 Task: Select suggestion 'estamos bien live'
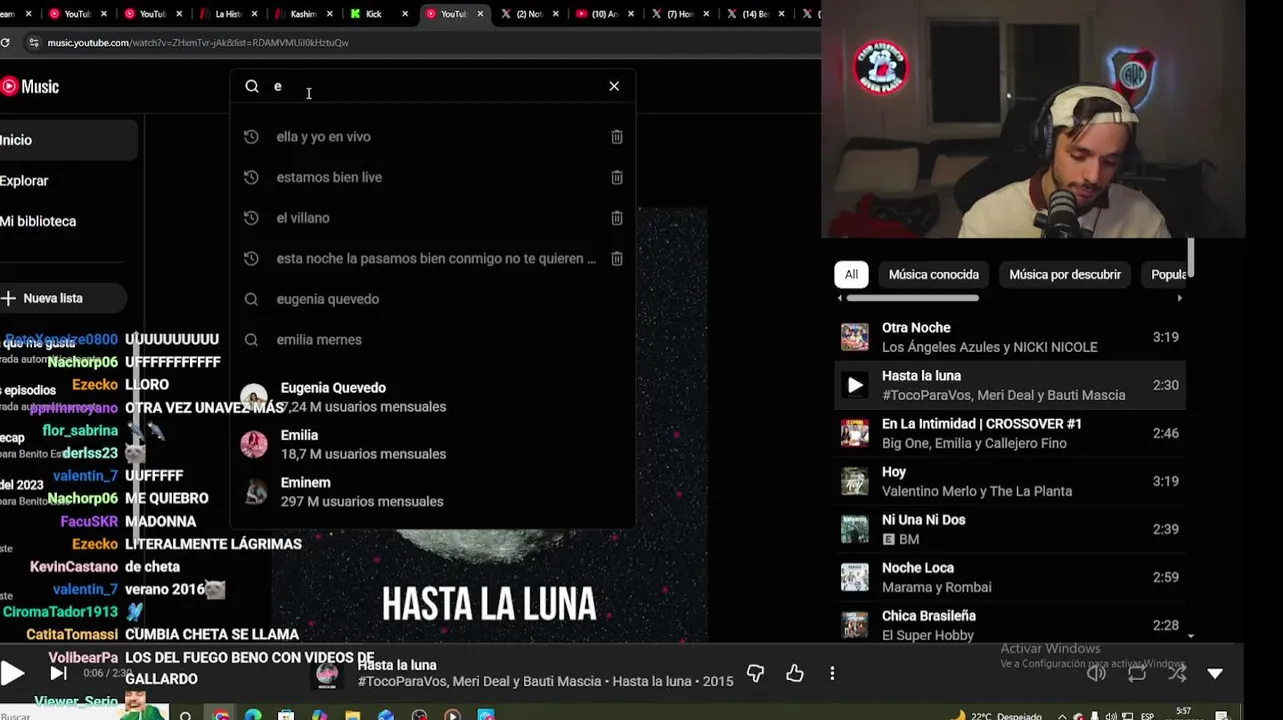pyautogui.click(x=432, y=177)
